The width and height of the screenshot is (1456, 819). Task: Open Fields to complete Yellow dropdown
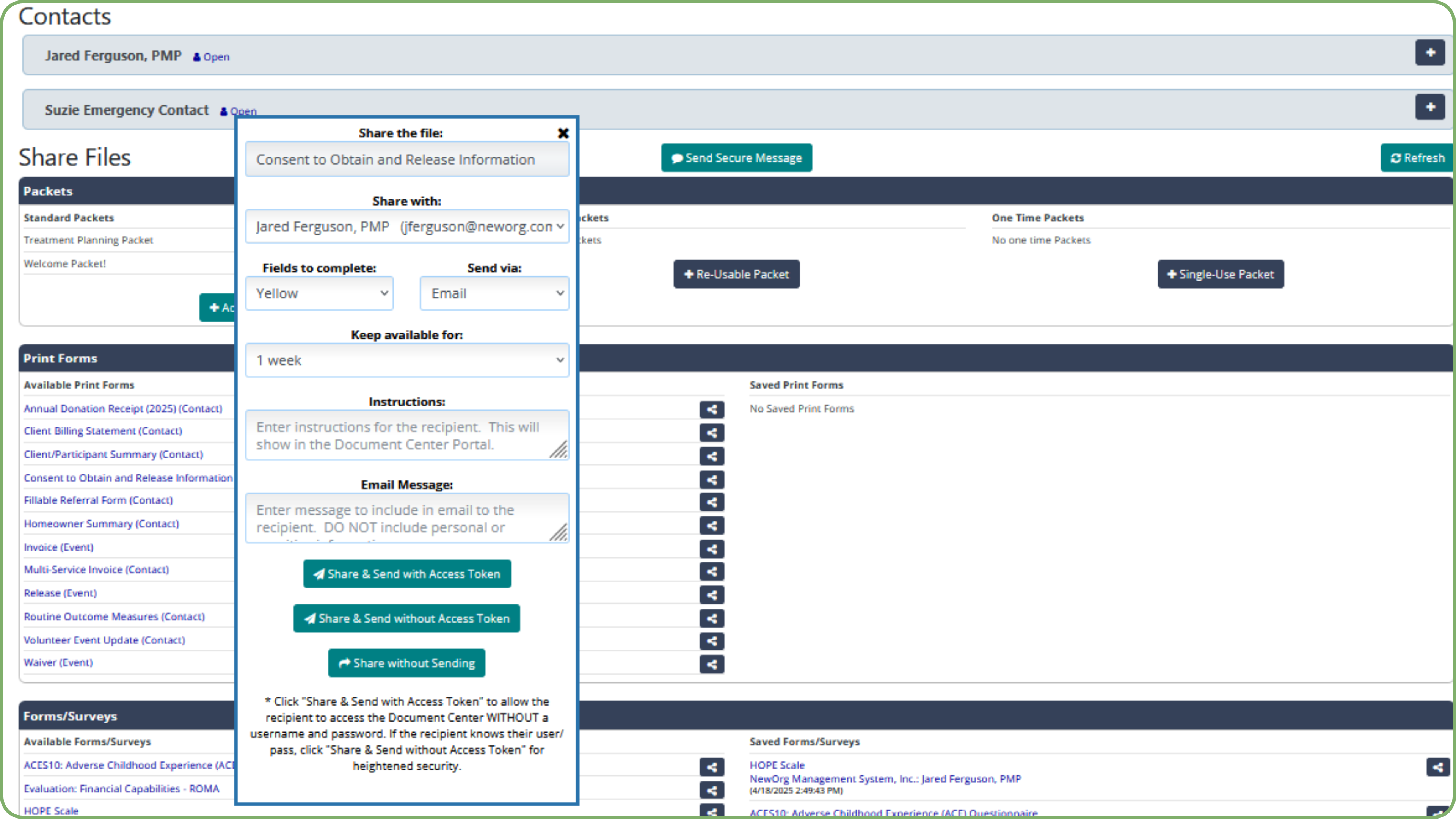[319, 293]
